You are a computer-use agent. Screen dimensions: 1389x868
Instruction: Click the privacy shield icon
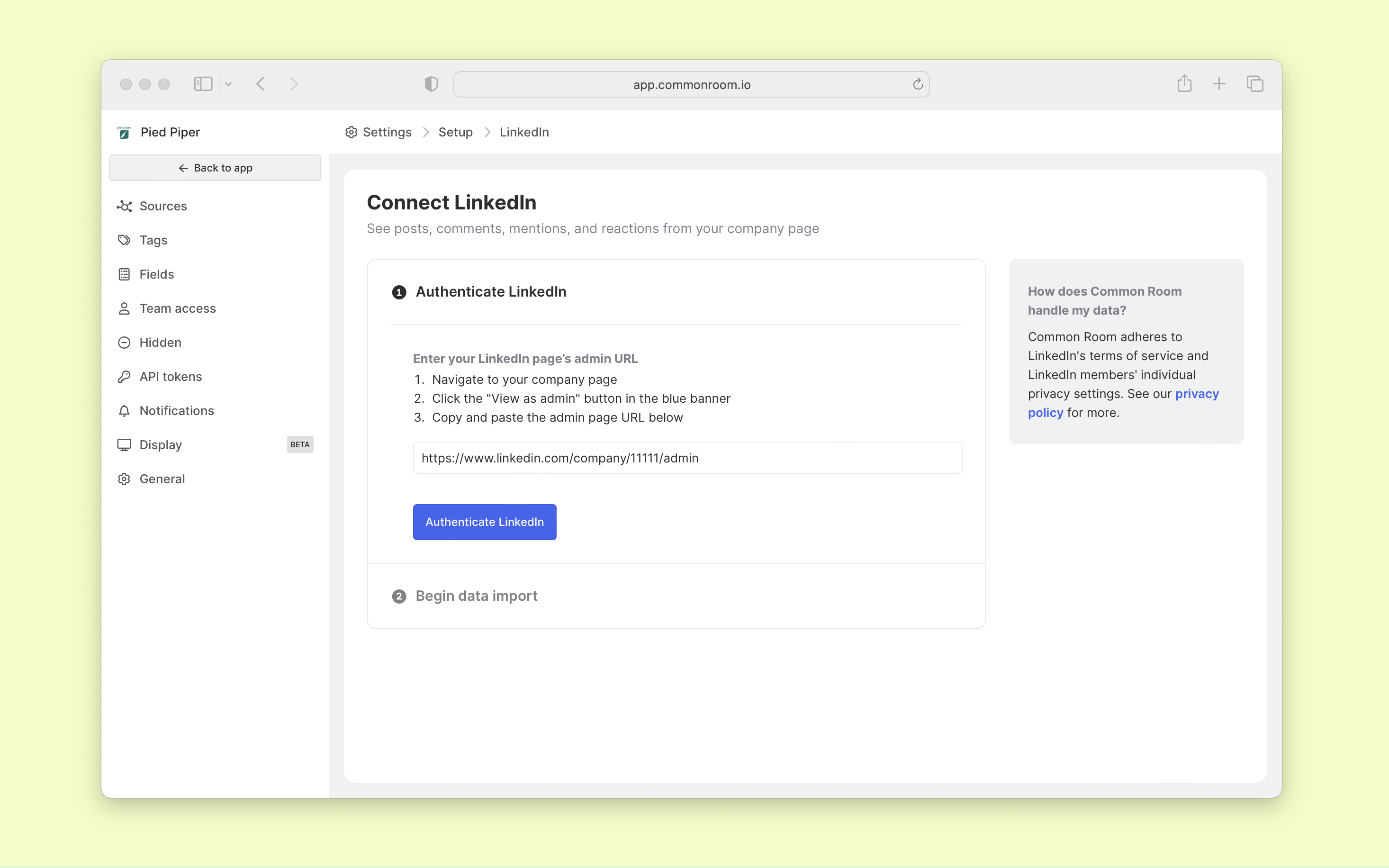[431, 84]
